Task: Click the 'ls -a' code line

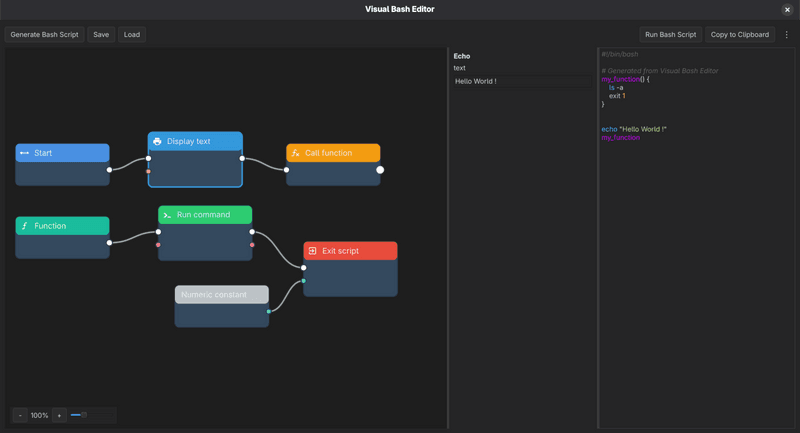Action: pos(616,88)
